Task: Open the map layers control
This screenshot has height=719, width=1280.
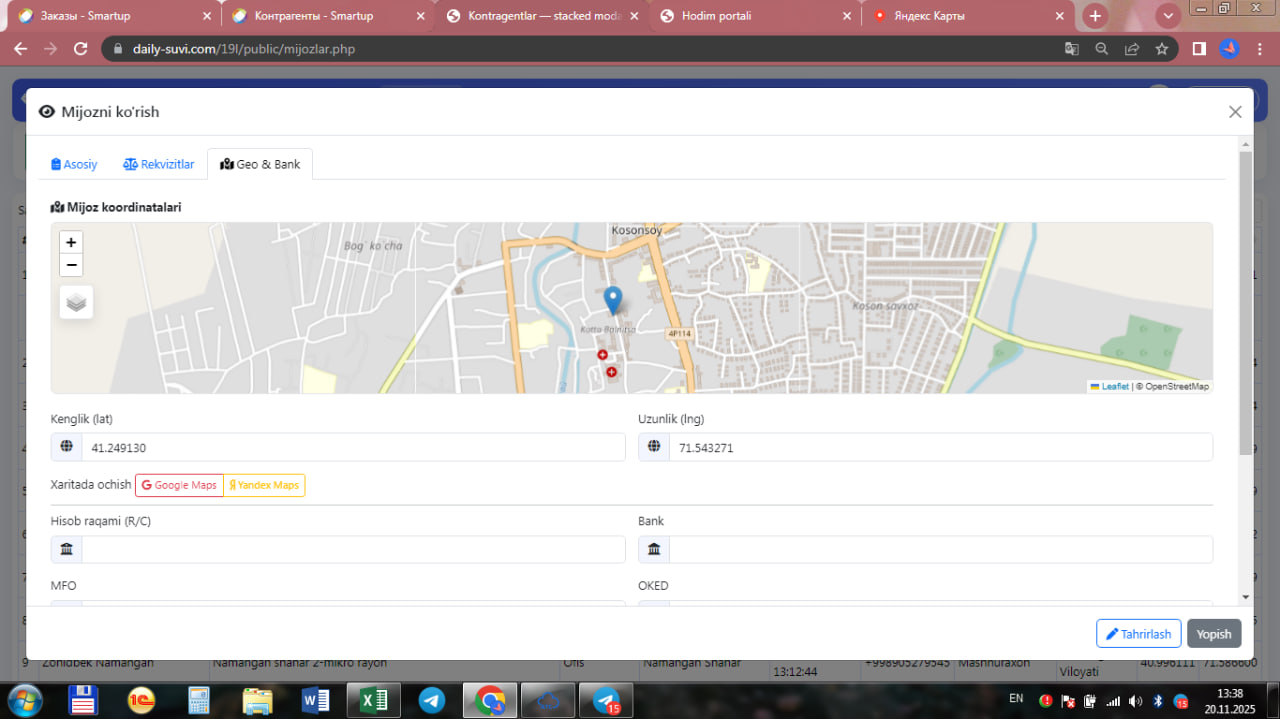Action: (76, 301)
